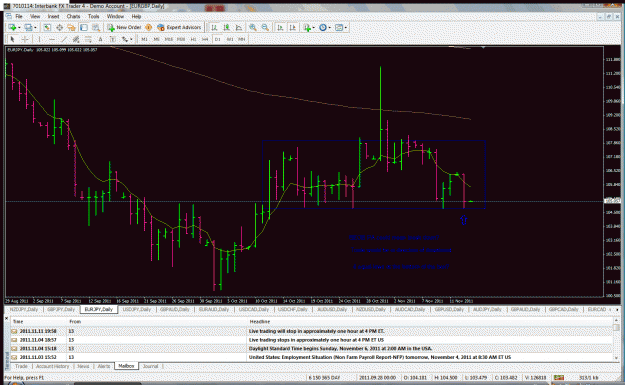Screen dimensions: 625x385
Task: Select the Crosshair tool
Action: (25, 39)
